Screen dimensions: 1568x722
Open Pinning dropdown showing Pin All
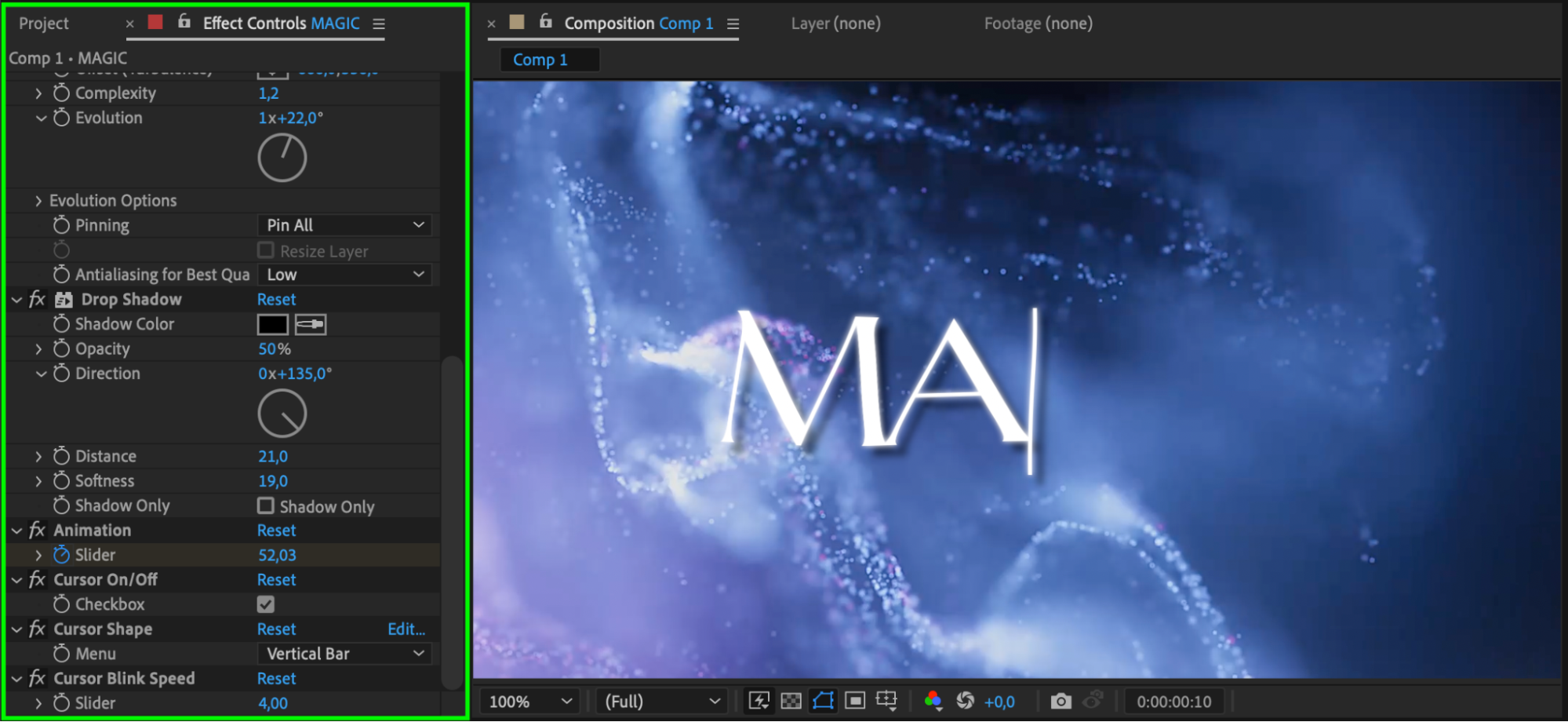pos(344,225)
